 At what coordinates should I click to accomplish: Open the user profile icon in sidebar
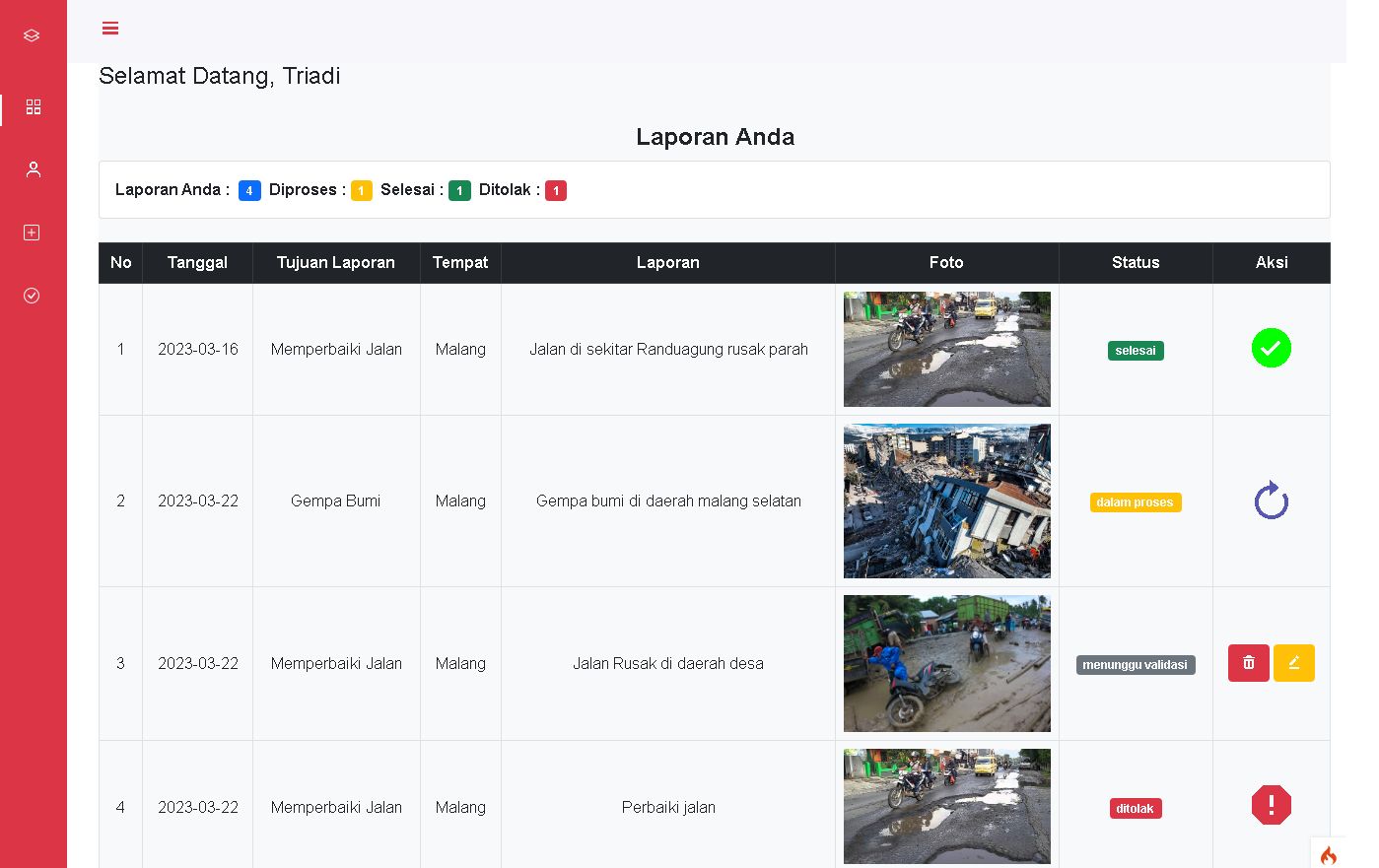tap(34, 169)
